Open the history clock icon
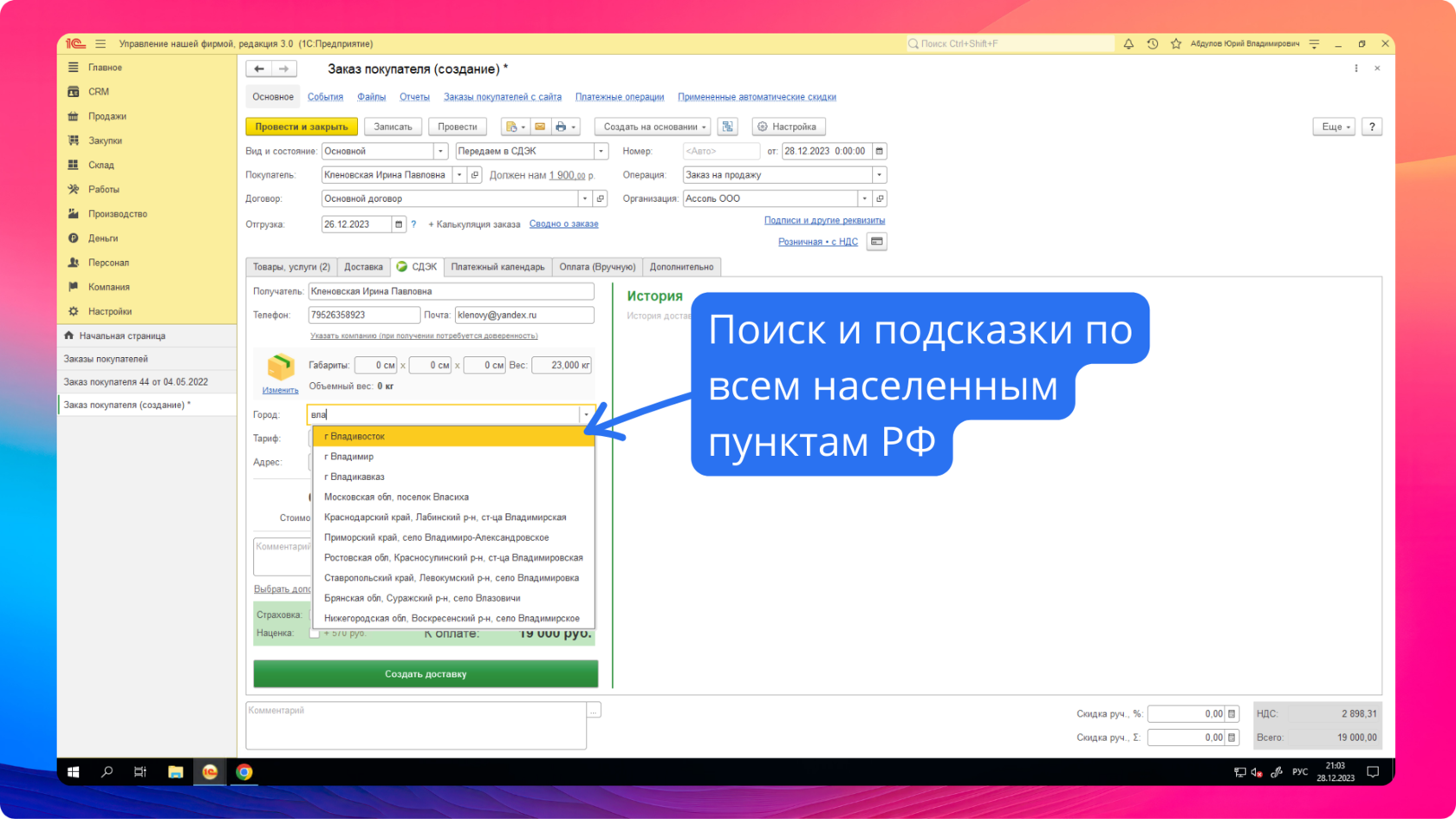 click(x=1153, y=43)
